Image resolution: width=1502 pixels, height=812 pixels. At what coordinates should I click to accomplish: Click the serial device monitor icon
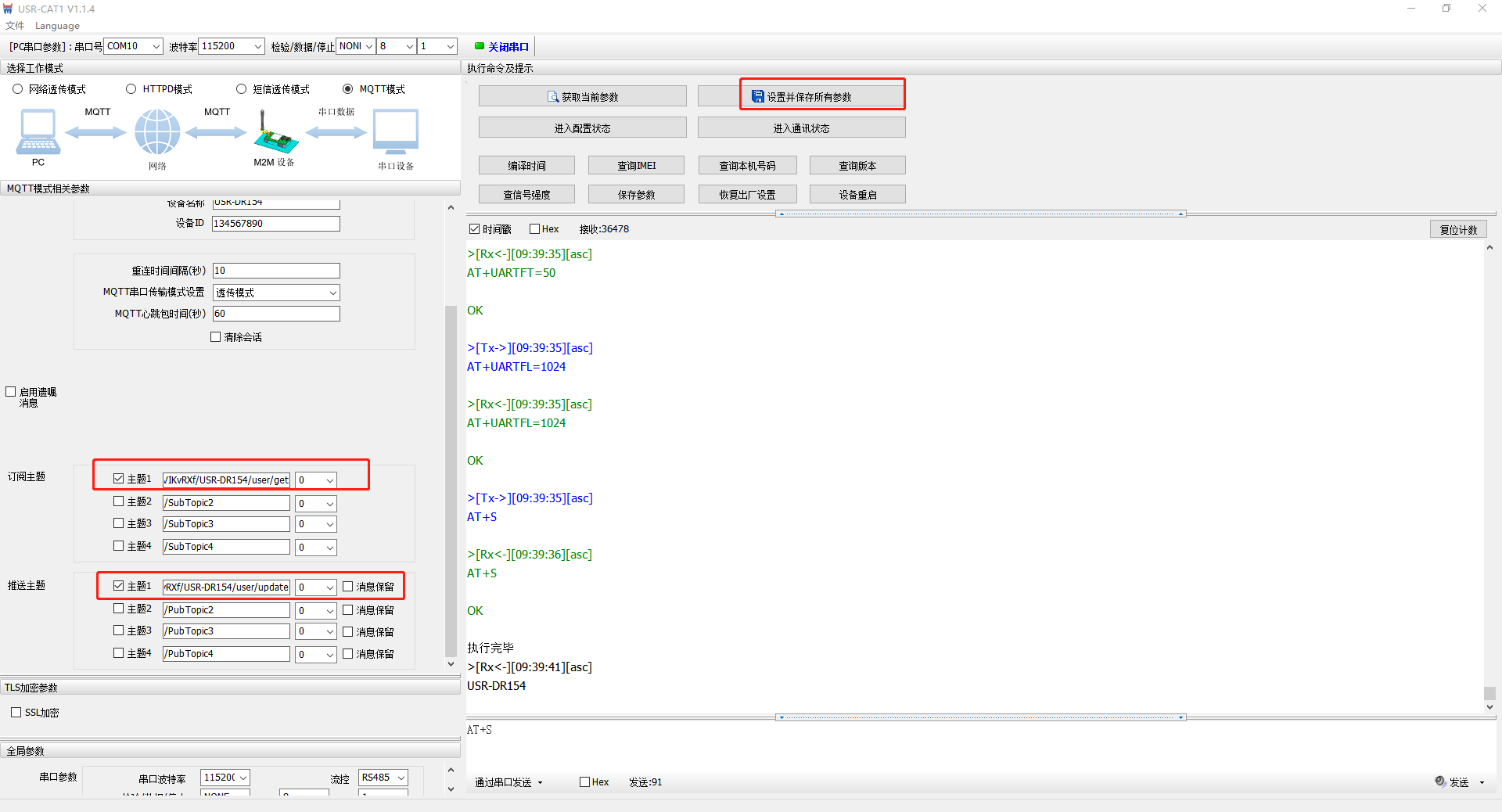tap(396, 131)
